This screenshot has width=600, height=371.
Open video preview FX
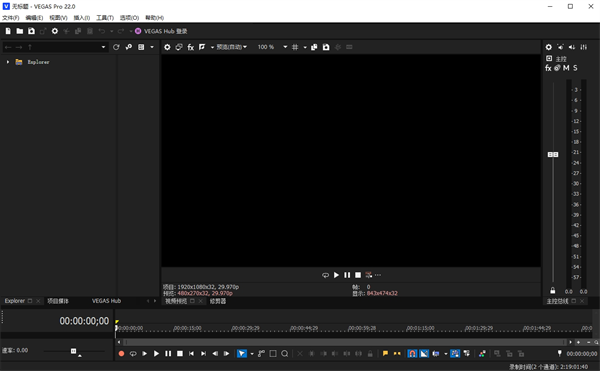coord(191,47)
